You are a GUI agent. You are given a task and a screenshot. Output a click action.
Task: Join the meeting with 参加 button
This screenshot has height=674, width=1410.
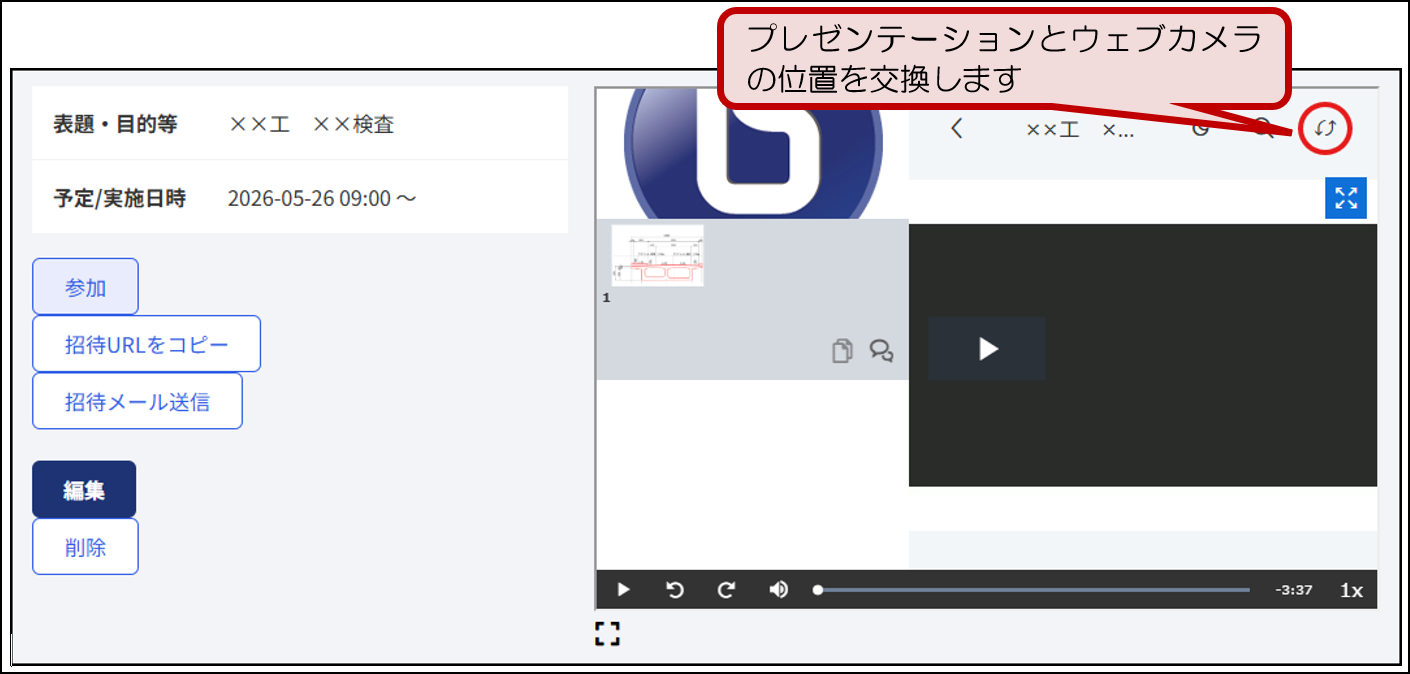[x=86, y=287]
